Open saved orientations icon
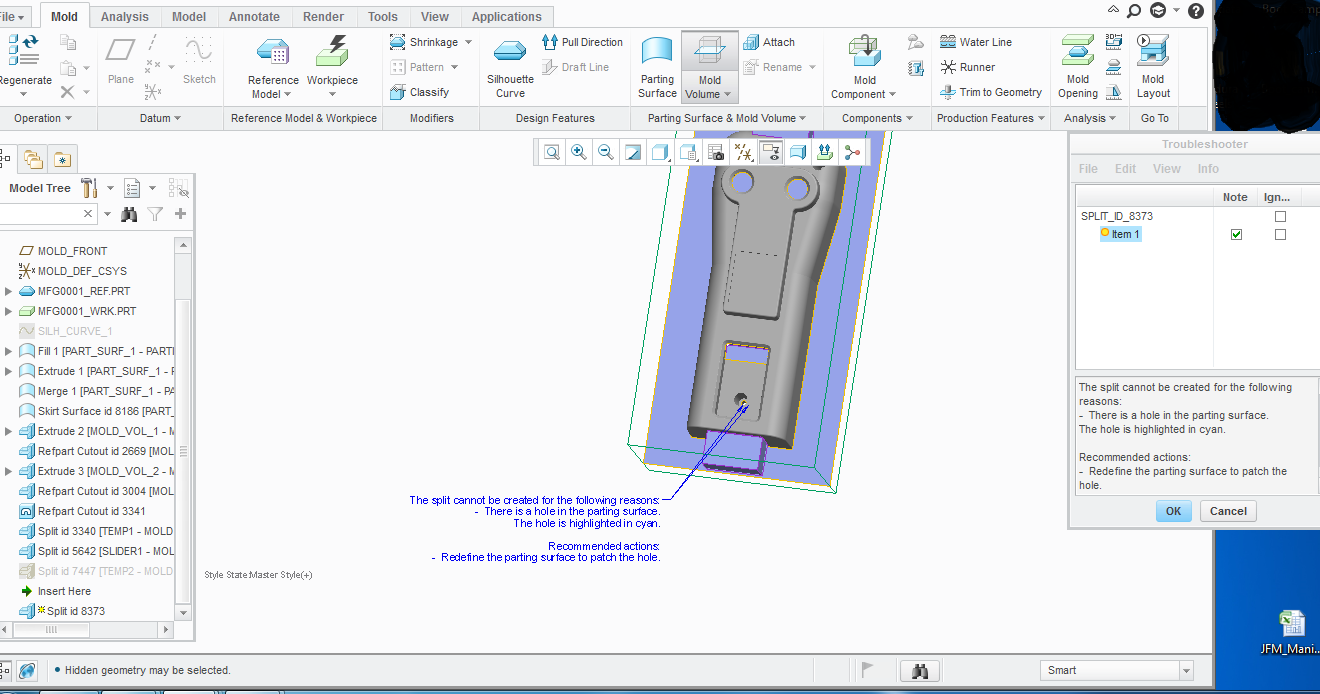The width and height of the screenshot is (1320, 694). (x=688, y=152)
